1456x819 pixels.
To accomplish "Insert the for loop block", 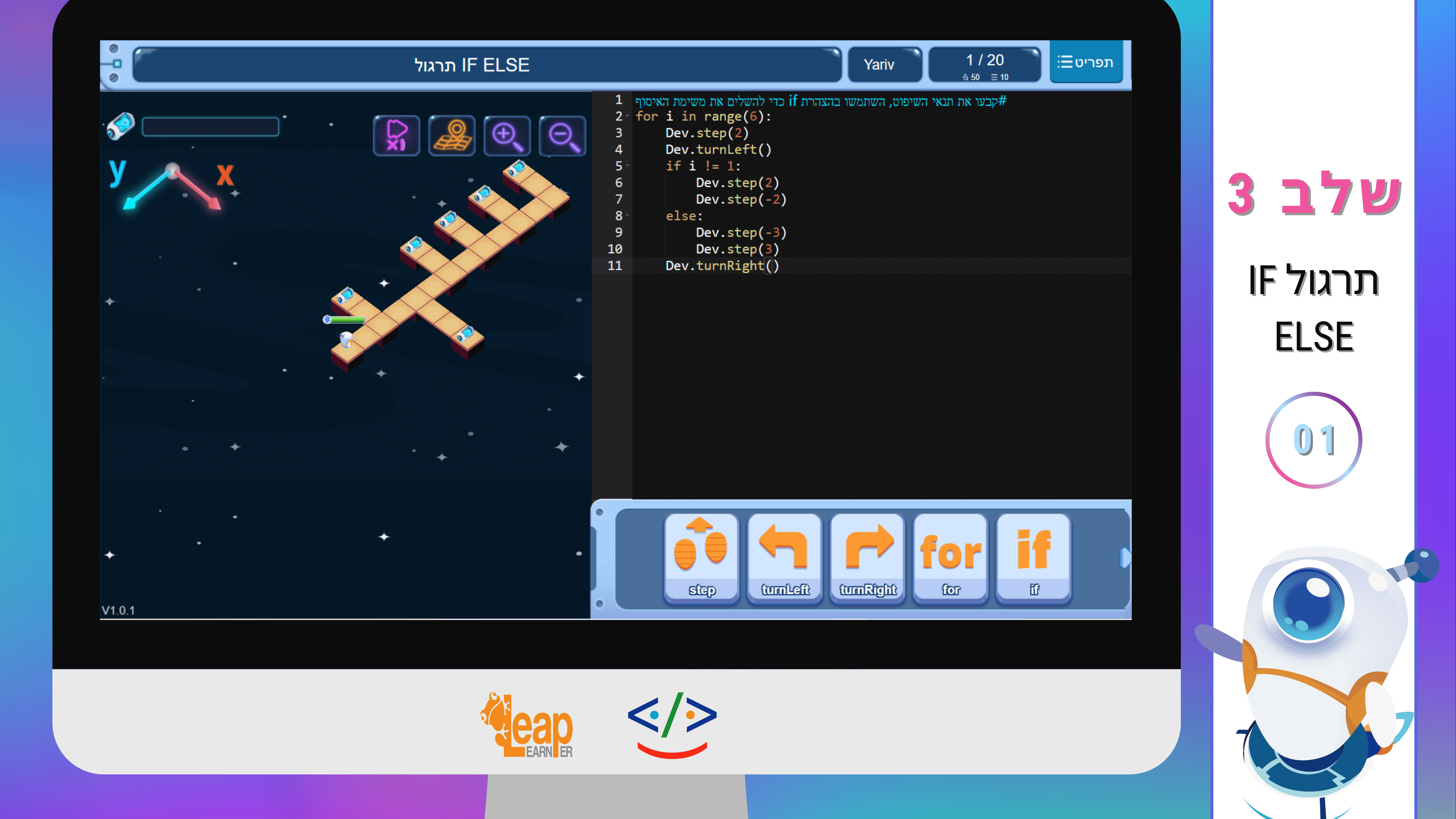I will 951,558.
